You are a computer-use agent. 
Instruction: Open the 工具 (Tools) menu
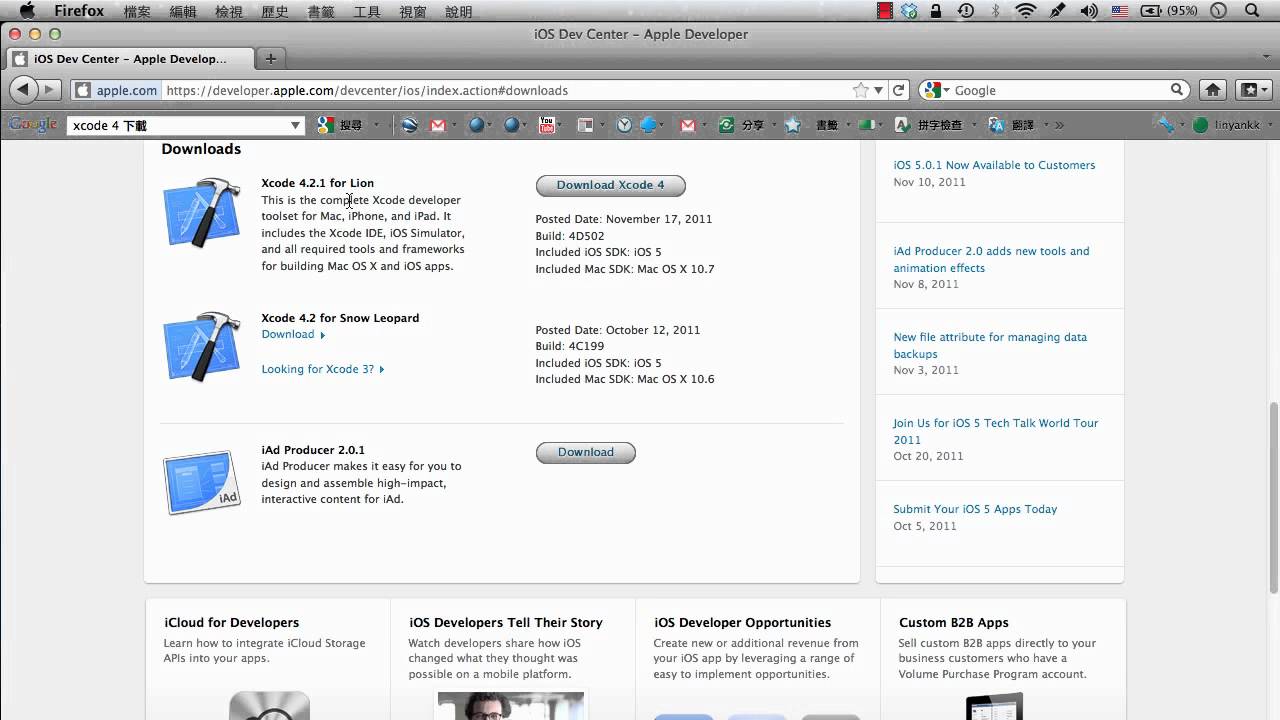click(367, 11)
